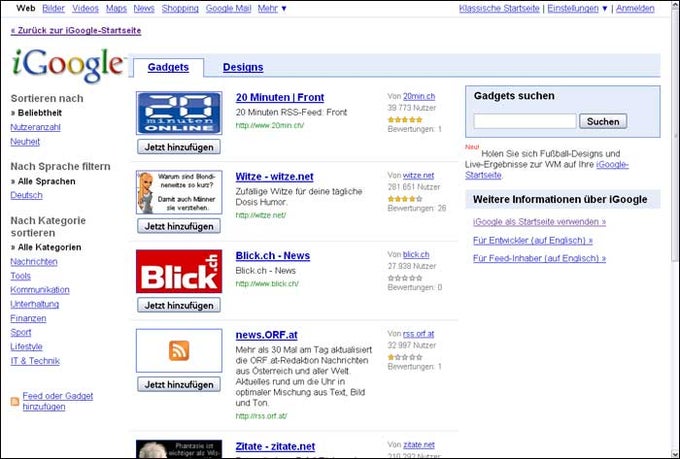Expand the Mehr dropdown in top bar

[x=272, y=8]
